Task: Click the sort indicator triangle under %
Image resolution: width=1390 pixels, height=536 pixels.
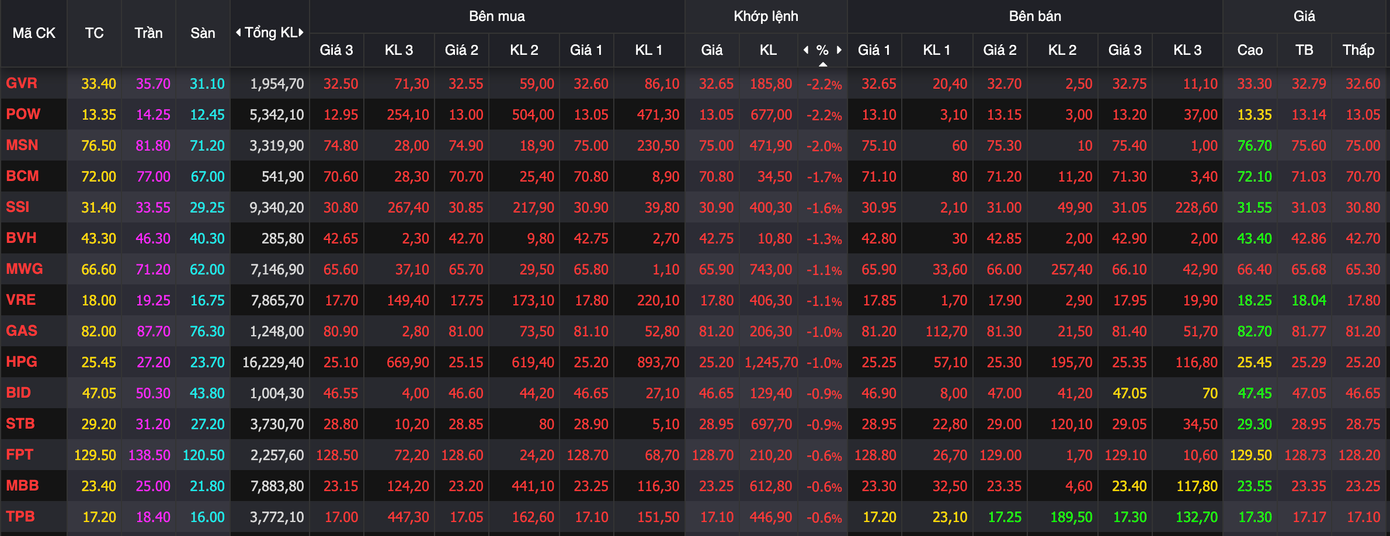Action: click(822, 63)
